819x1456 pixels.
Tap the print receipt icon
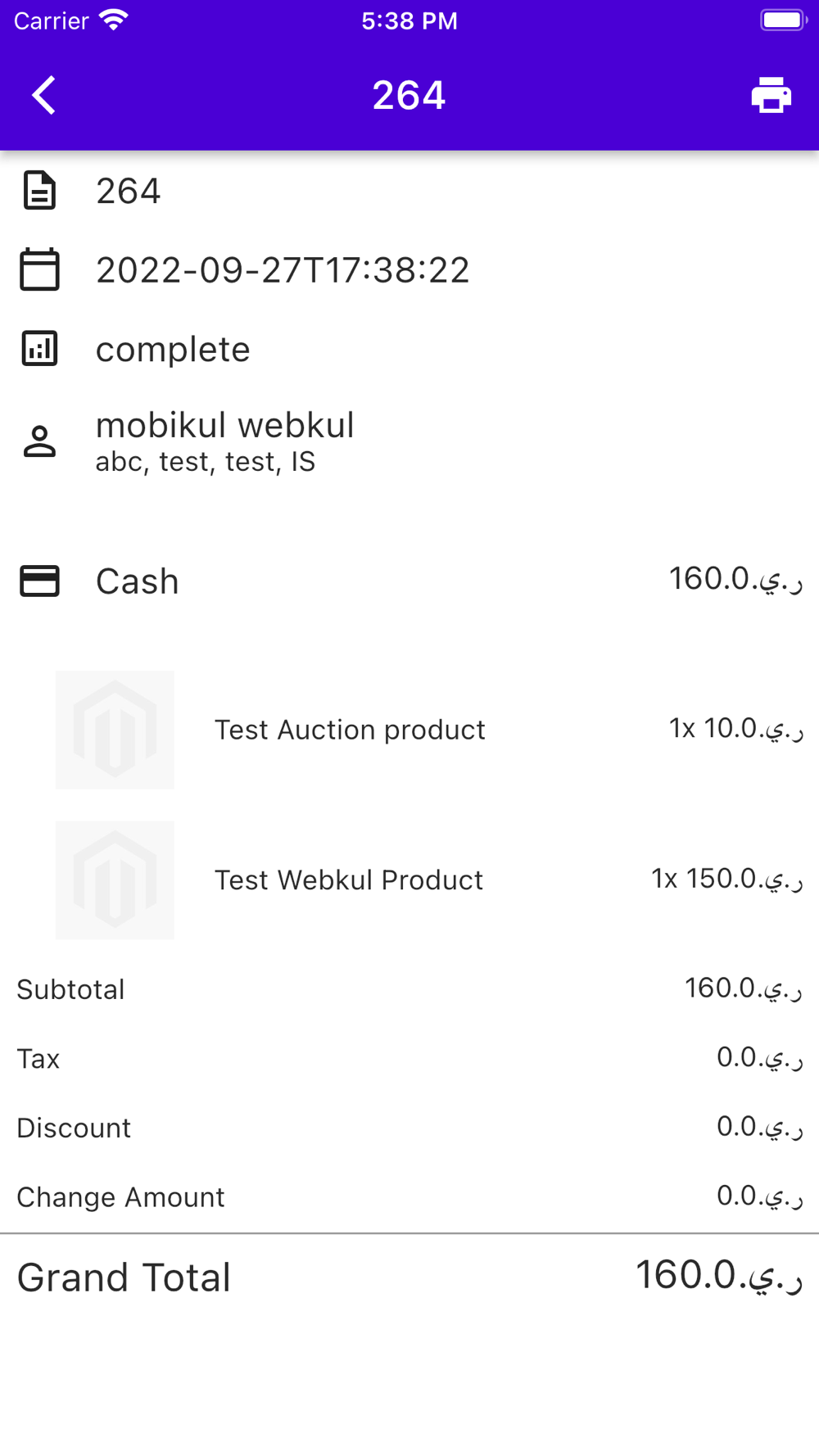point(771,95)
